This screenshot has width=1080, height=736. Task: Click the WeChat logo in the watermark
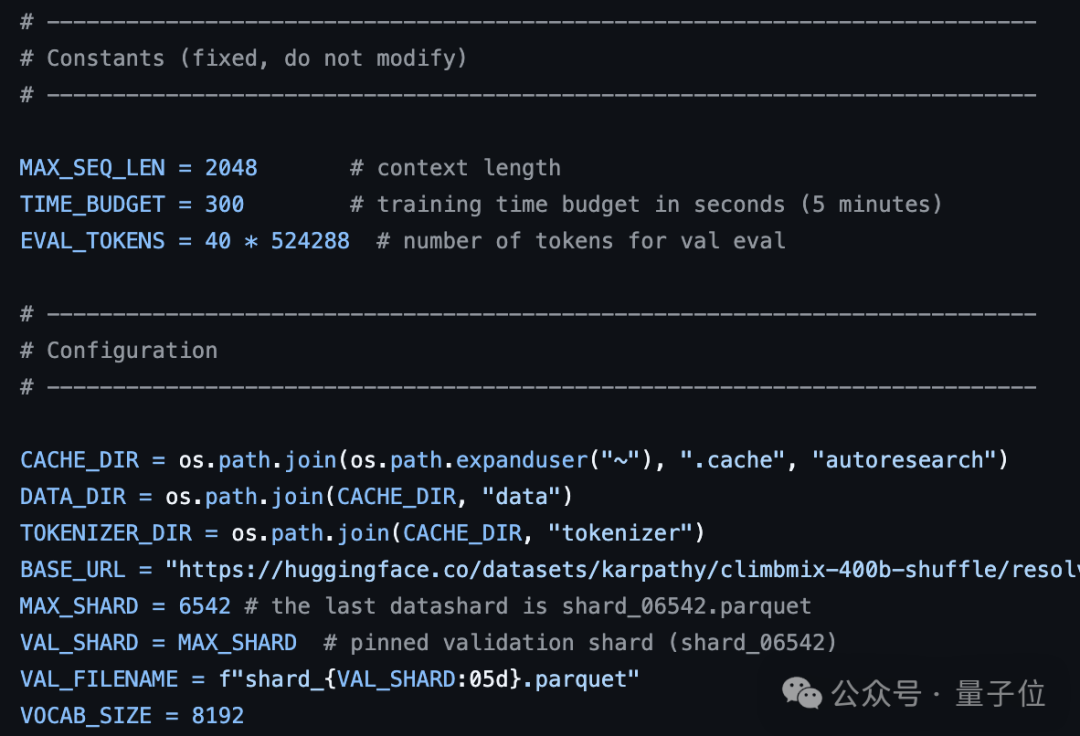coord(801,692)
